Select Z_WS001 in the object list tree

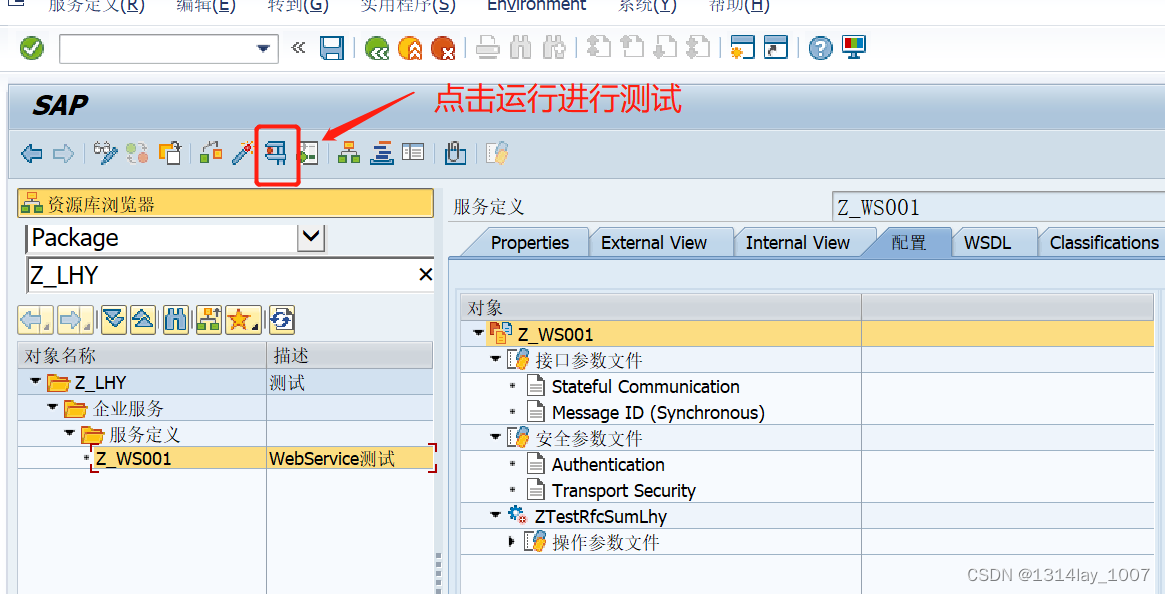click(134, 459)
